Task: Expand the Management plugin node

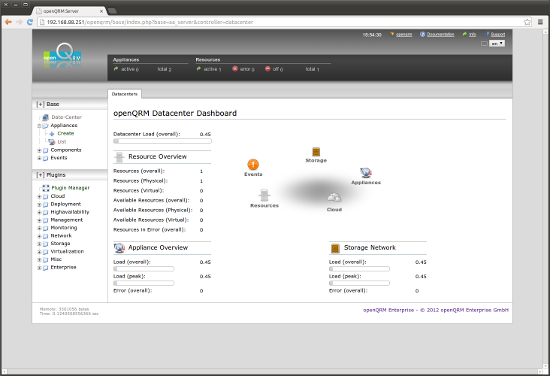Action: (39, 220)
